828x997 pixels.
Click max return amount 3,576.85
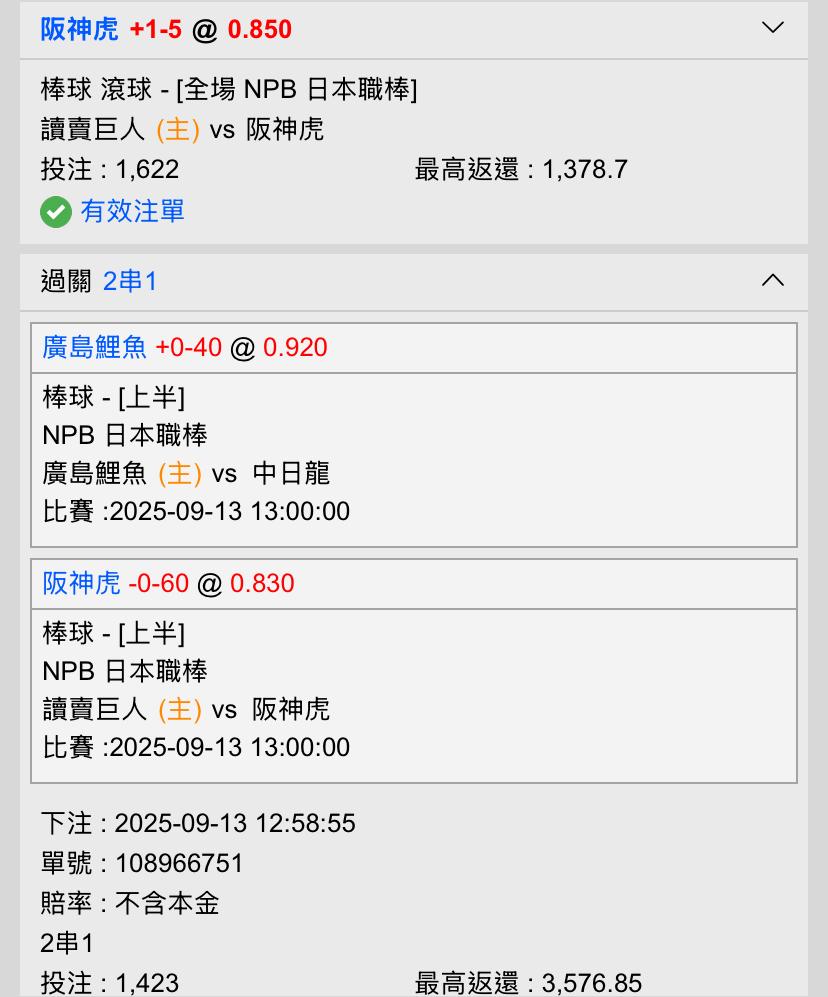pos(592,983)
